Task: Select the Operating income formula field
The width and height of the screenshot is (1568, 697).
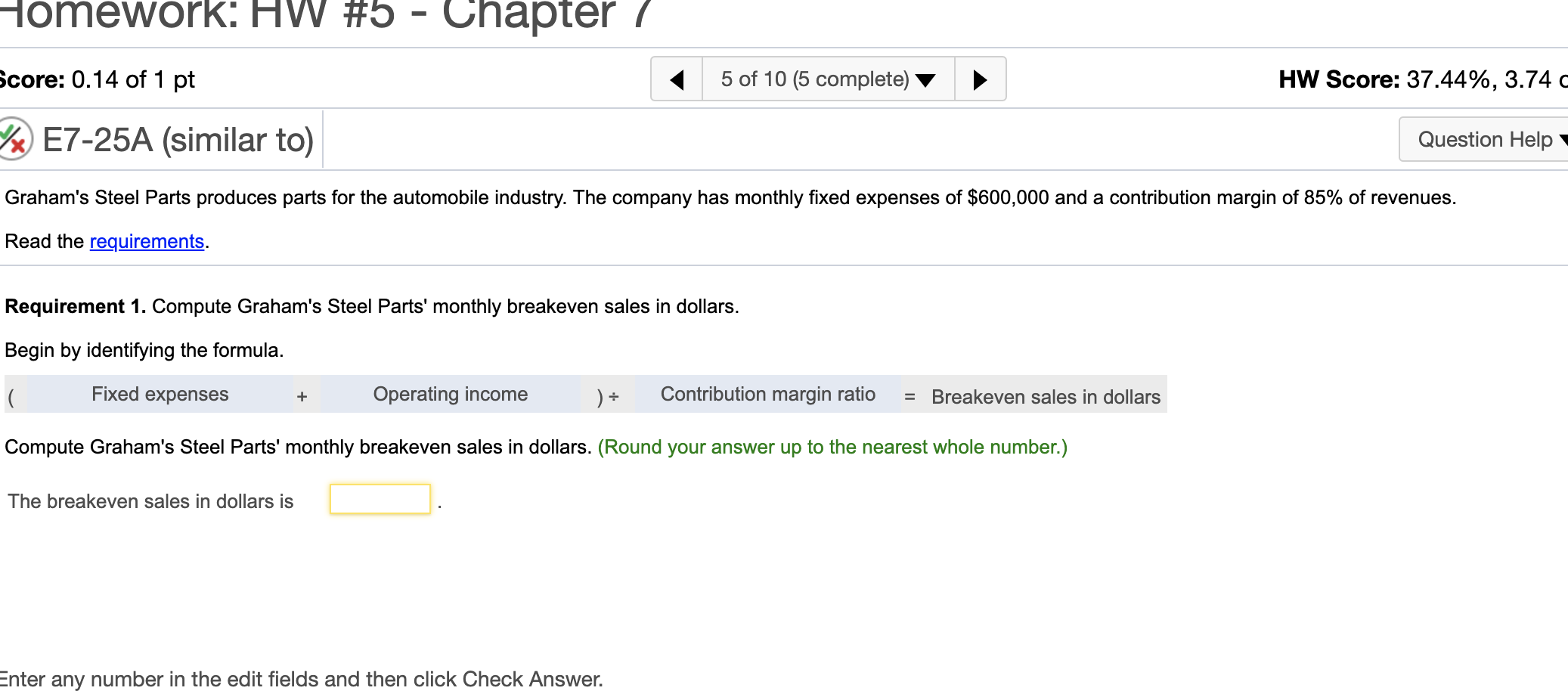Action: (450, 394)
